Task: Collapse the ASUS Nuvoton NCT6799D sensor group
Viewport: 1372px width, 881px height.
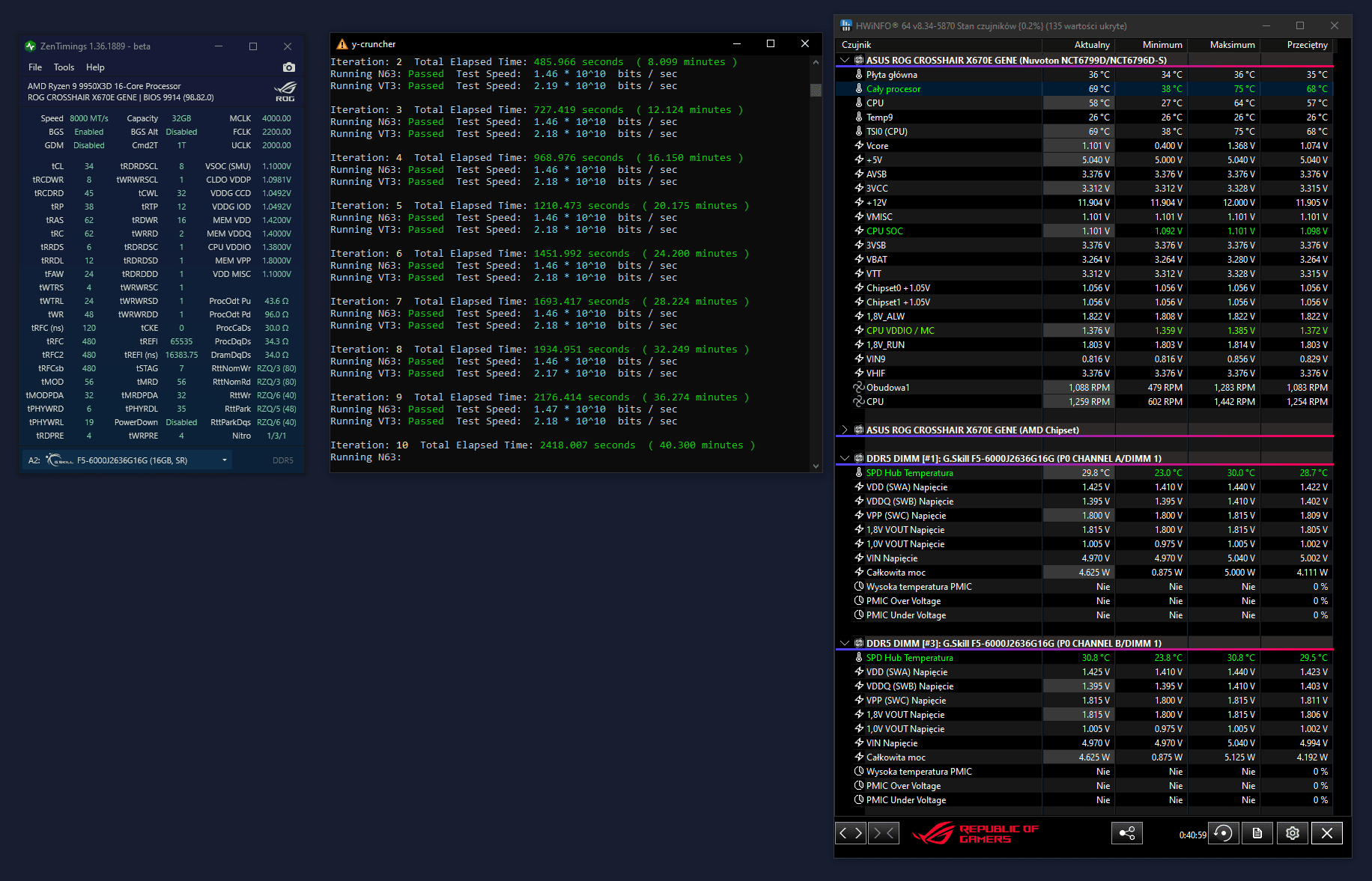Action: tap(845, 61)
